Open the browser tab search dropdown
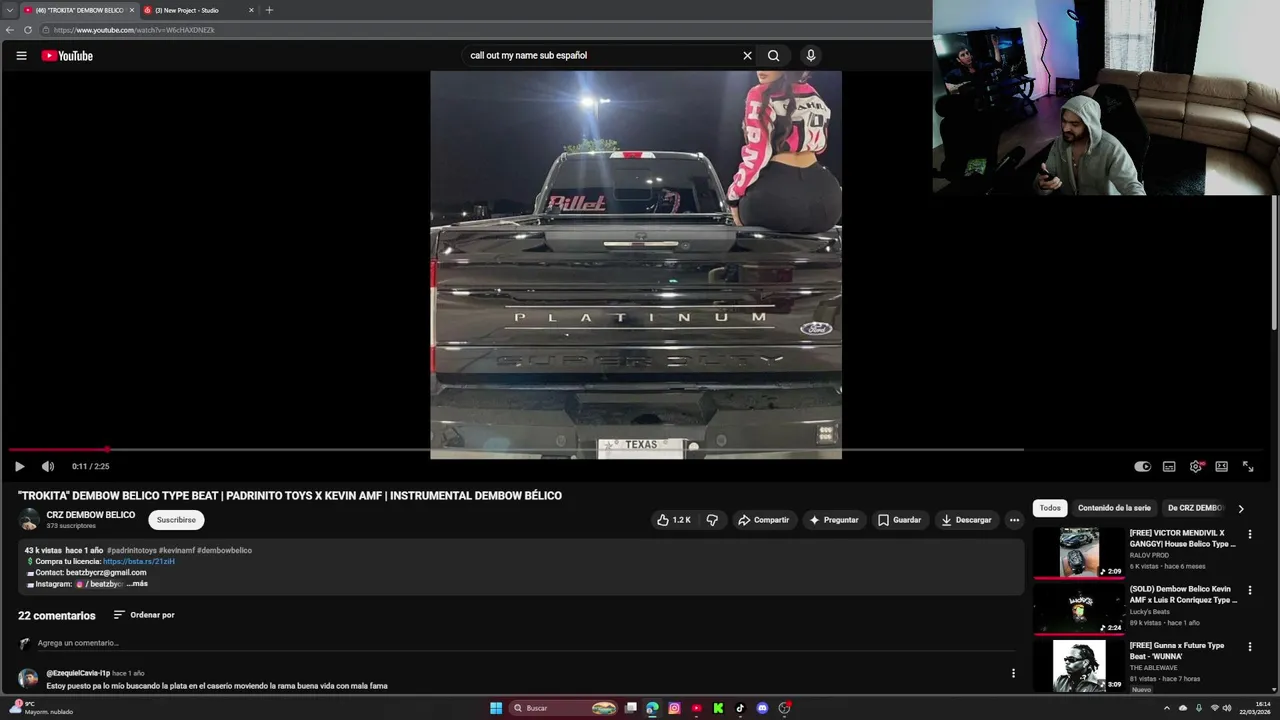This screenshot has height=720, width=1280. click(x=9, y=10)
